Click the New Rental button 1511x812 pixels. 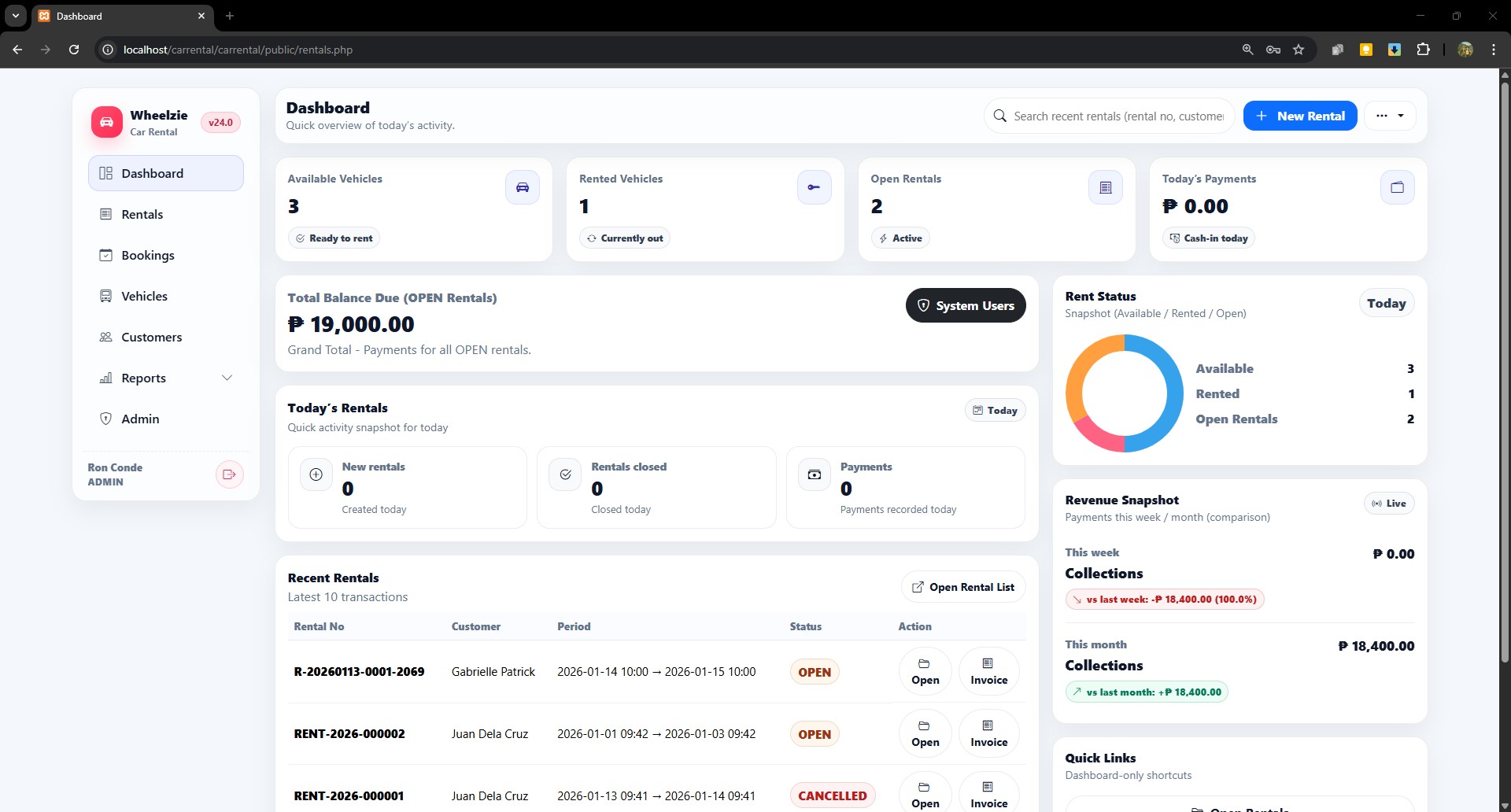[x=1300, y=116]
